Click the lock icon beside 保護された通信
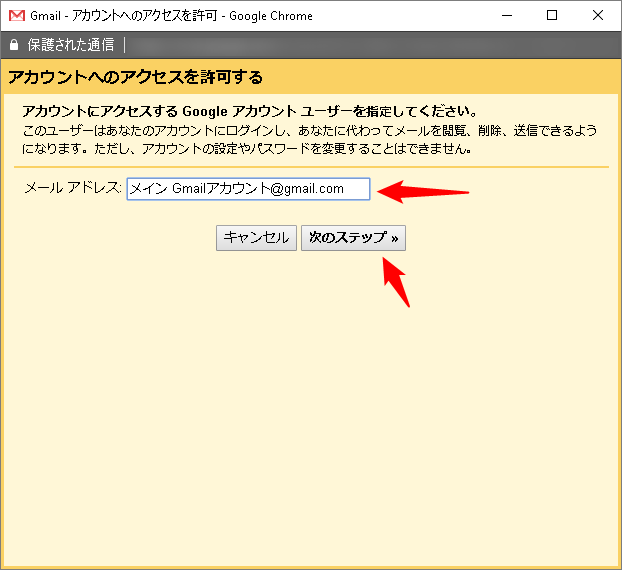The height and width of the screenshot is (570, 622). coord(14,45)
